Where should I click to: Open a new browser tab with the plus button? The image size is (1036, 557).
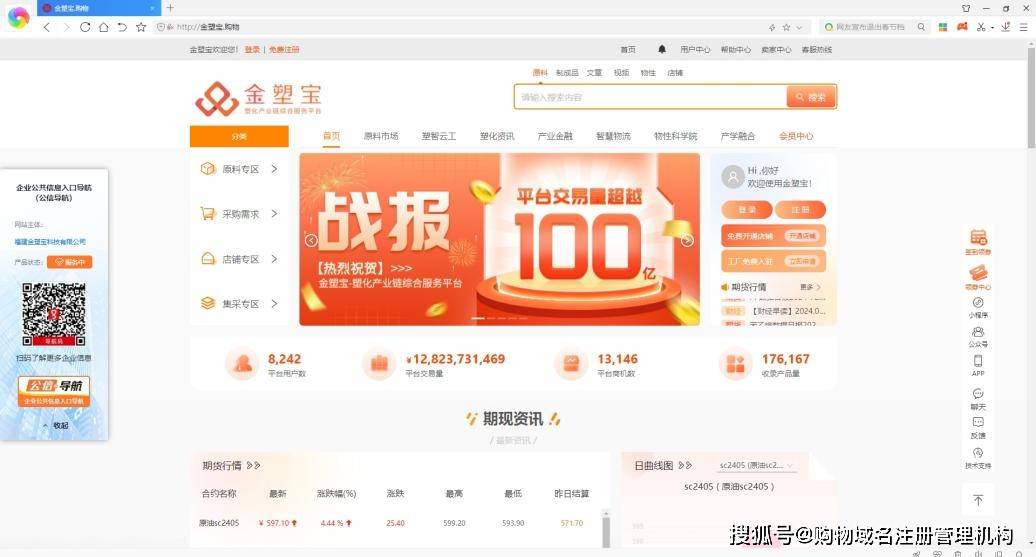[x=170, y=8]
